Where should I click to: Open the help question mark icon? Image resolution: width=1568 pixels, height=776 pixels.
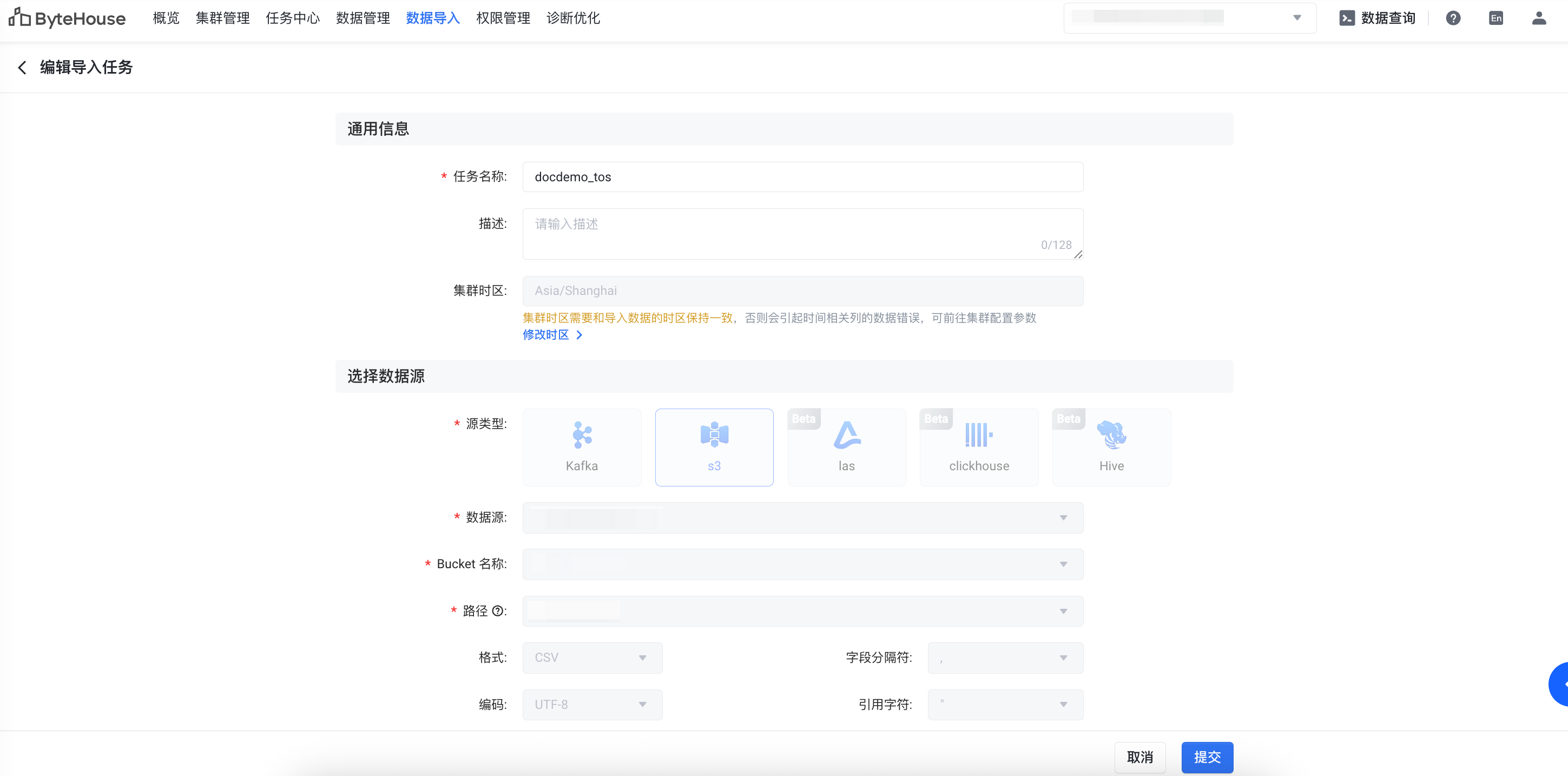(x=1452, y=18)
